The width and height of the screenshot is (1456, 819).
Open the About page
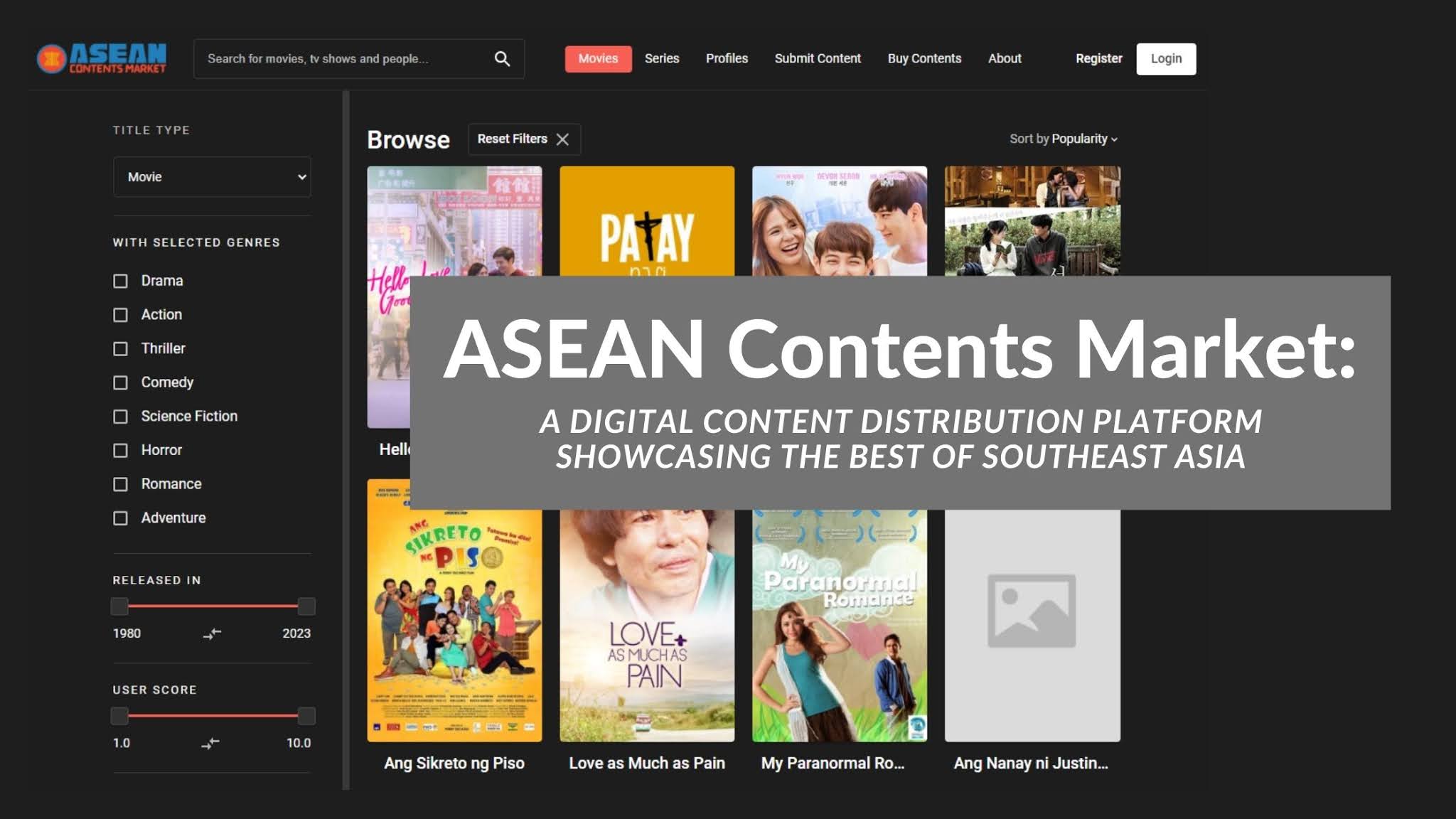1005,59
